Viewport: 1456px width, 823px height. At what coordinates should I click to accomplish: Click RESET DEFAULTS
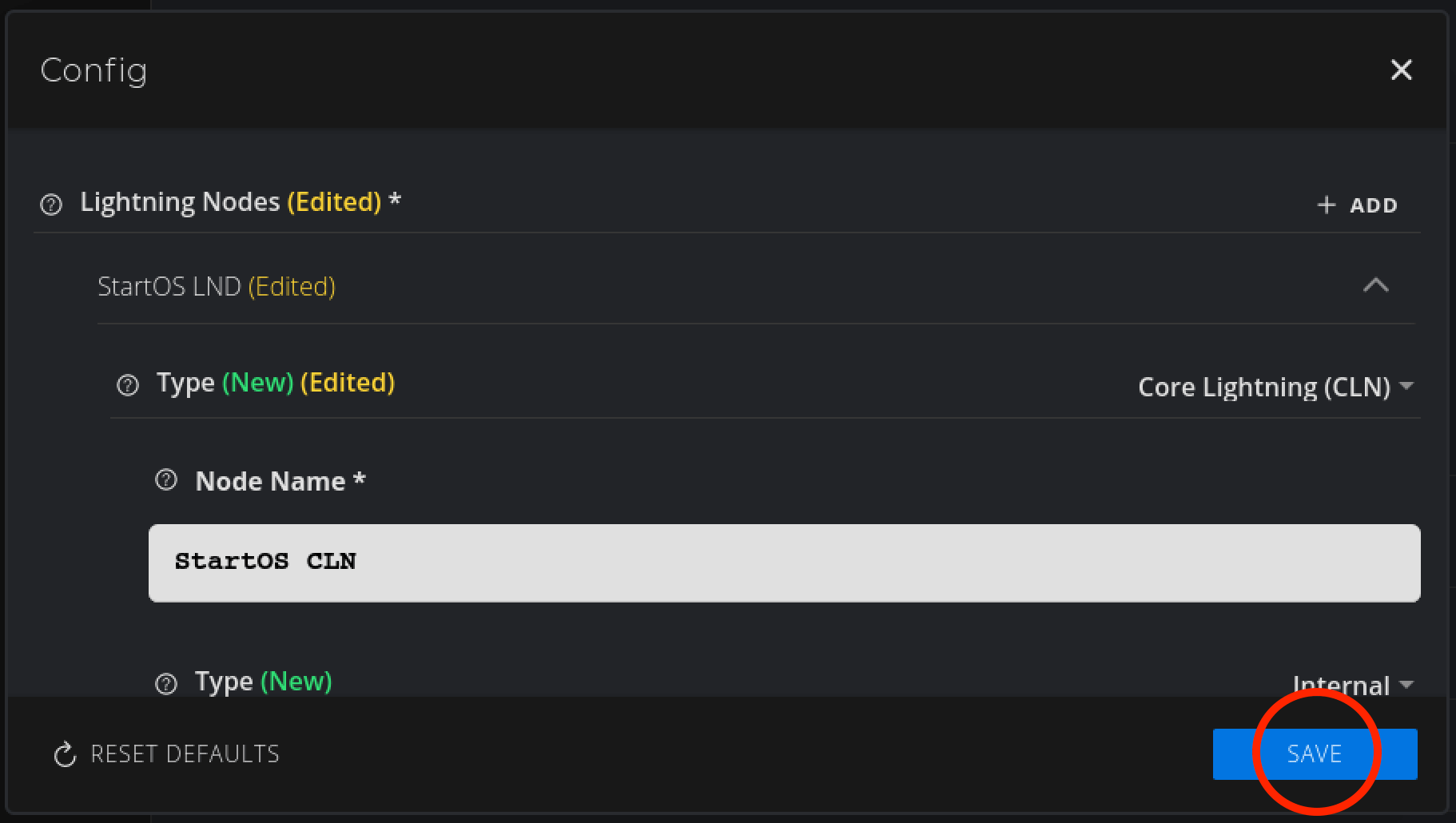click(185, 753)
